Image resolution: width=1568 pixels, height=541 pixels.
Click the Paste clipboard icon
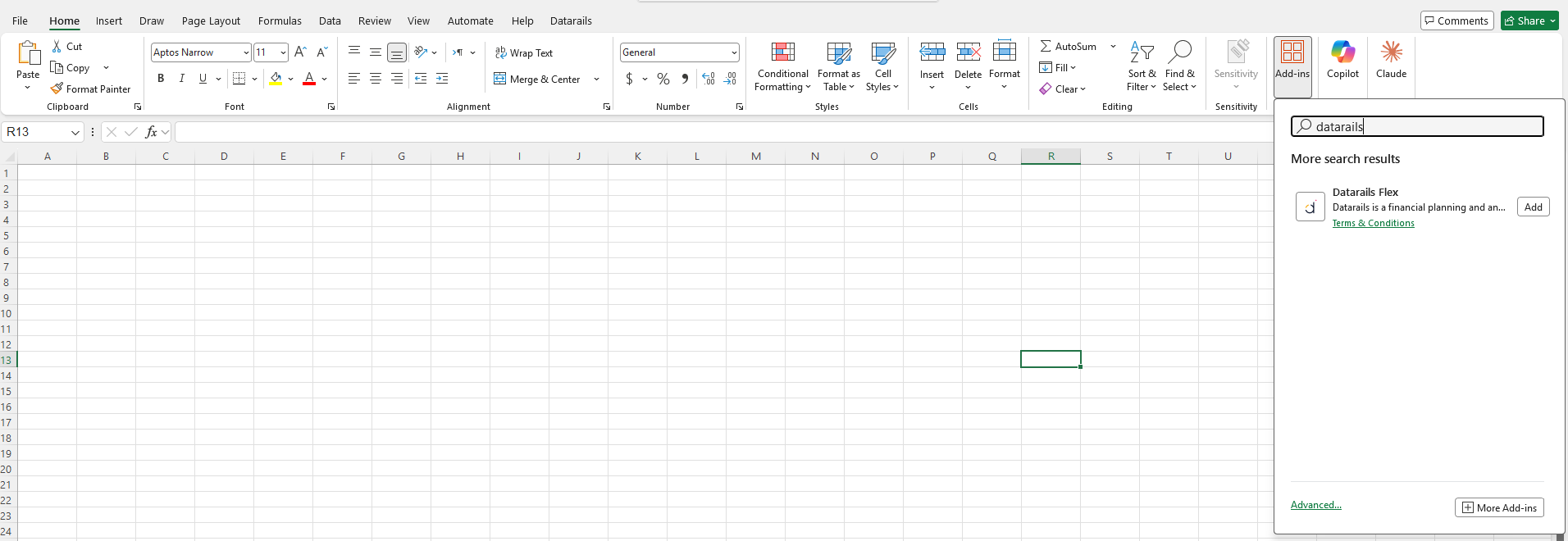click(29, 53)
